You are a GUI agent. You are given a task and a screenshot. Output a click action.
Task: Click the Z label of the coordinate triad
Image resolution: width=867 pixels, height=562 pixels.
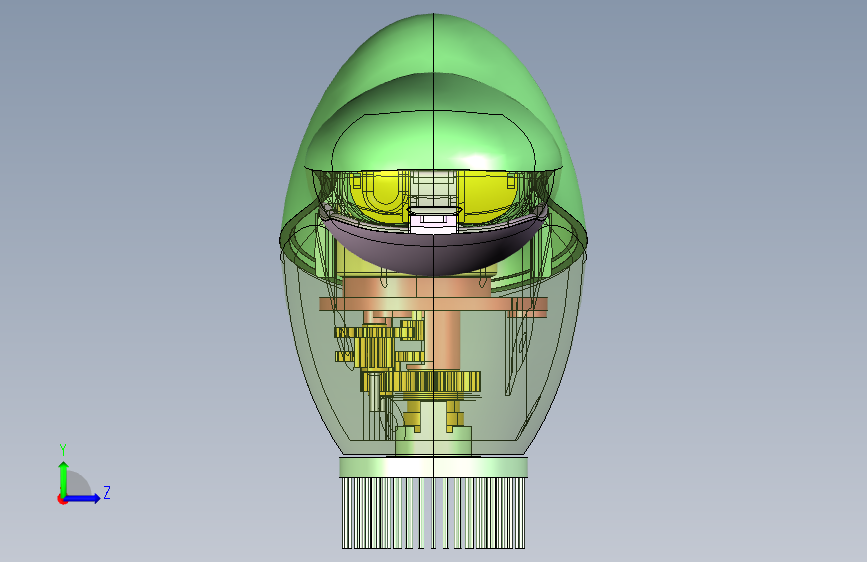[x=107, y=492]
